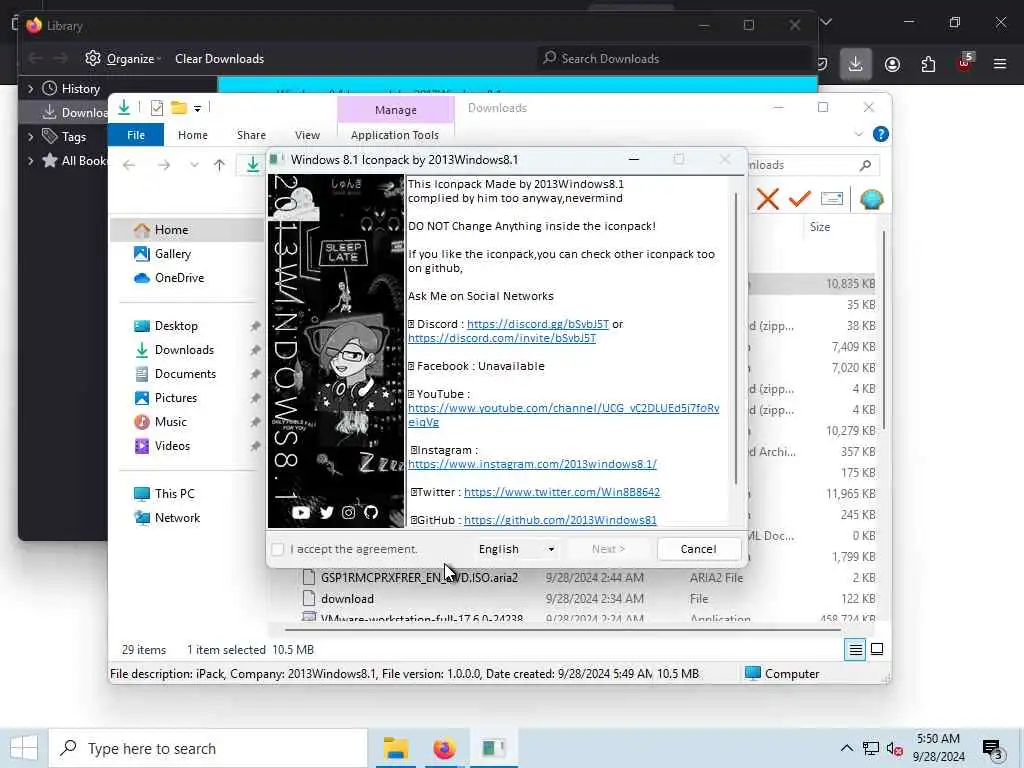Accept the agreement checkbox in iconpack installer
Viewport: 1024px width, 768px height.
click(x=278, y=549)
